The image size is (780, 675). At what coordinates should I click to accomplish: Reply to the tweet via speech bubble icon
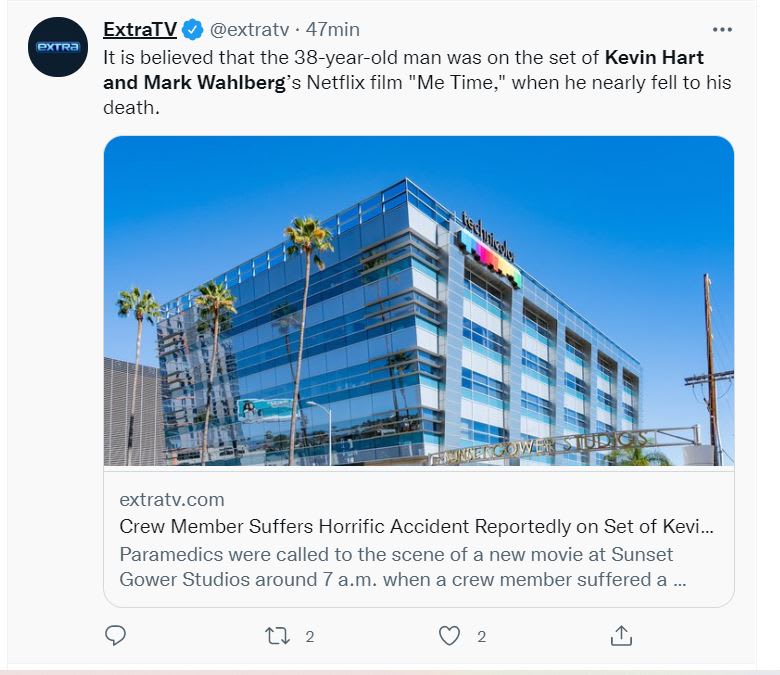click(116, 636)
